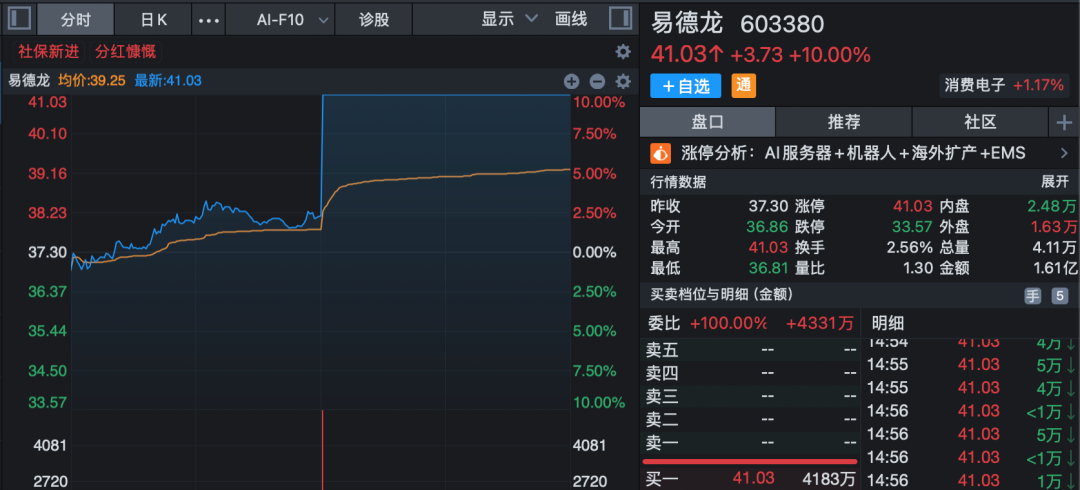Viewport: 1080px width, 490px height.
Task: Click the orange 通 badge
Action: [743, 85]
